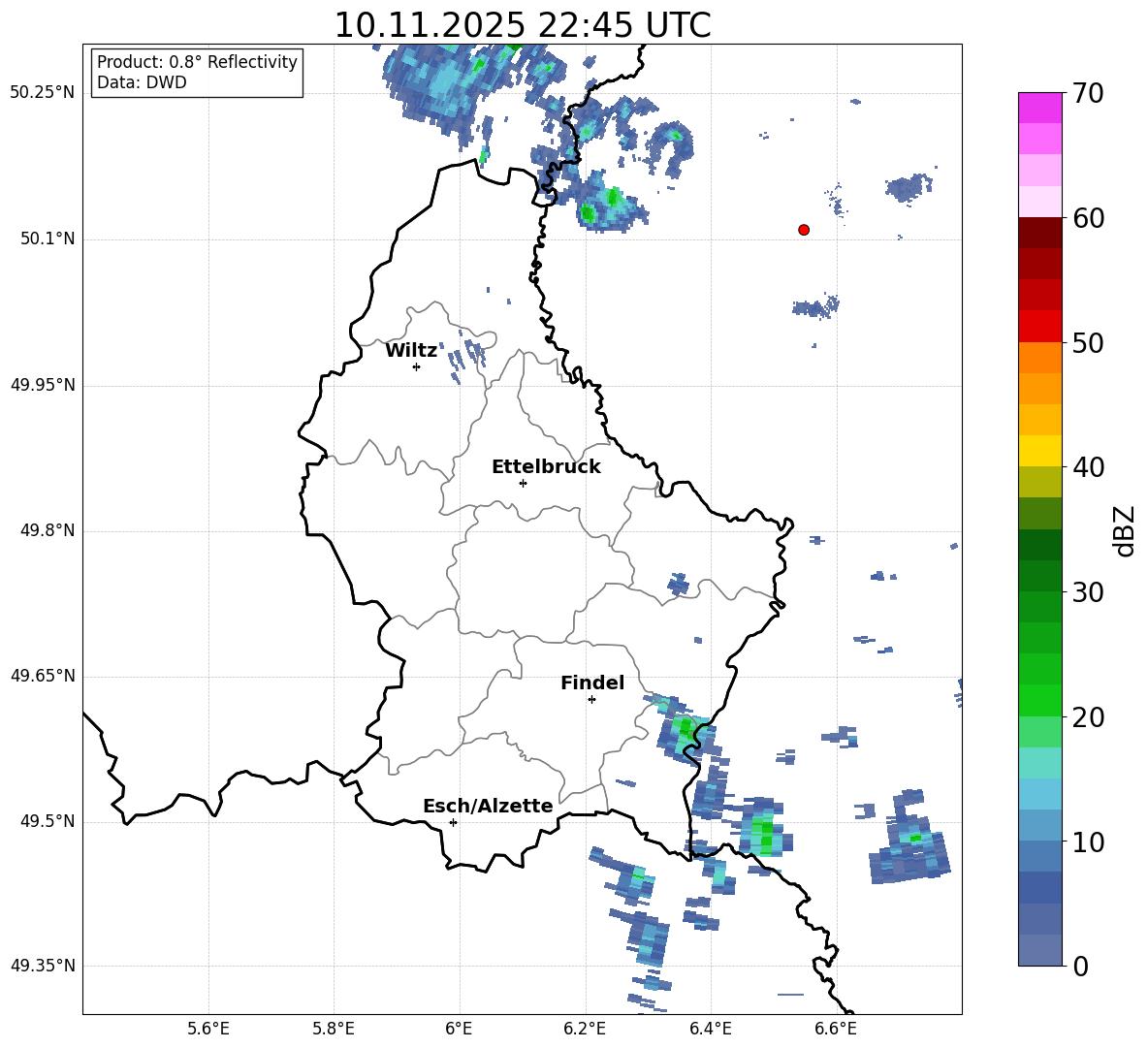Screen dimensions: 1148x1048
Task: Click the 49.8°N latitude label
Action: click(48, 530)
